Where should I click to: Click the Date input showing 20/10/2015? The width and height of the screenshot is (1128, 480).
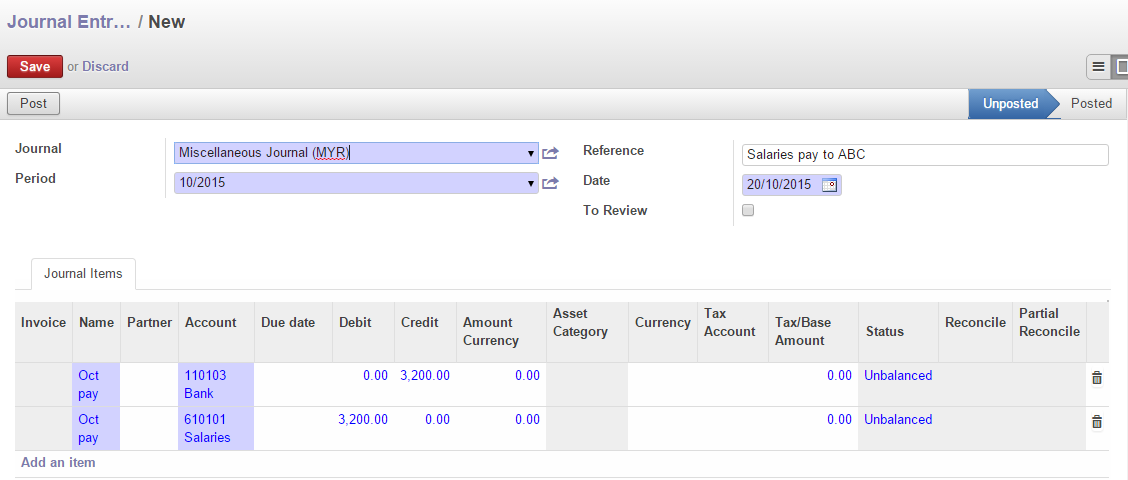coord(791,185)
